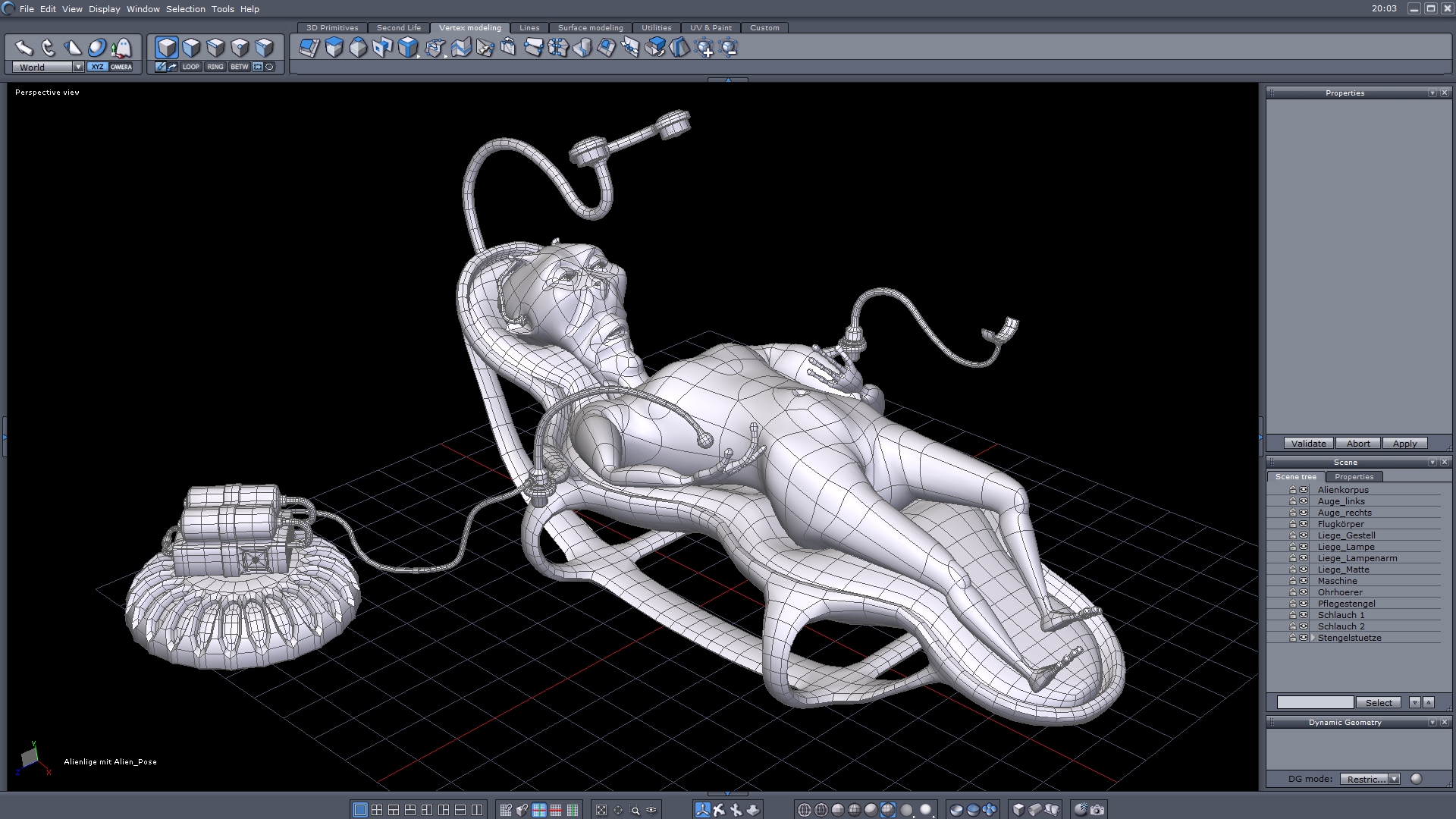
Task: Expand the Stengelstuetze tree node
Action: pyautogui.click(x=1313, y=638)
